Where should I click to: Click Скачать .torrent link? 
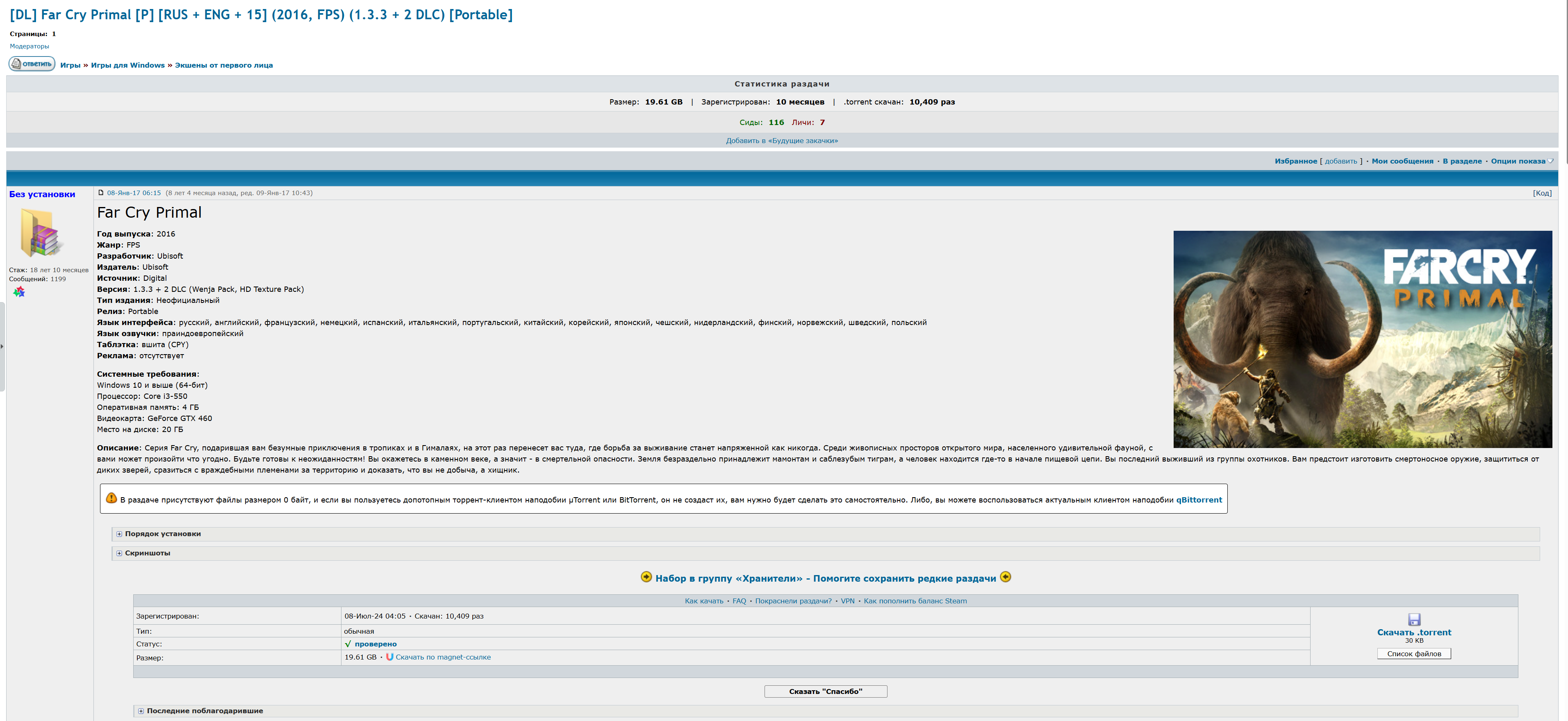1414,633
